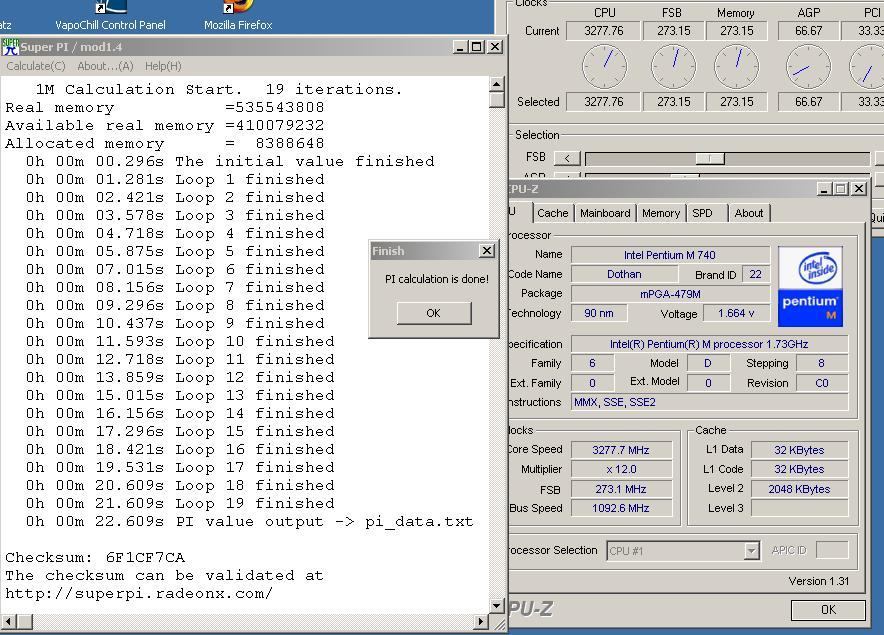This screenshot has width=884, height=635.
Task: Click the Brand ID value 22
Action: pos(755,275)
